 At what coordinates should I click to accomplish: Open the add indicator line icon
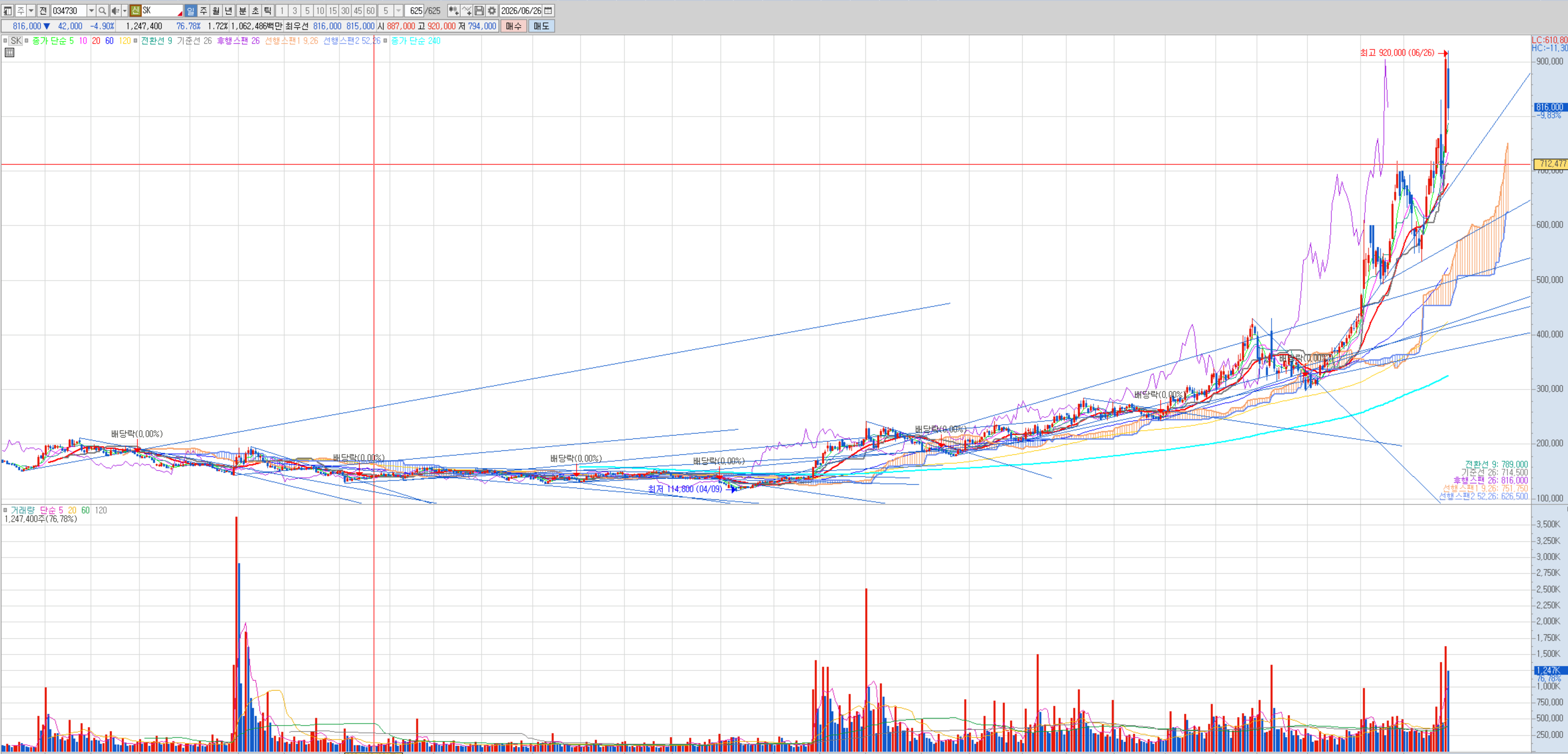[x=466, y=11]
